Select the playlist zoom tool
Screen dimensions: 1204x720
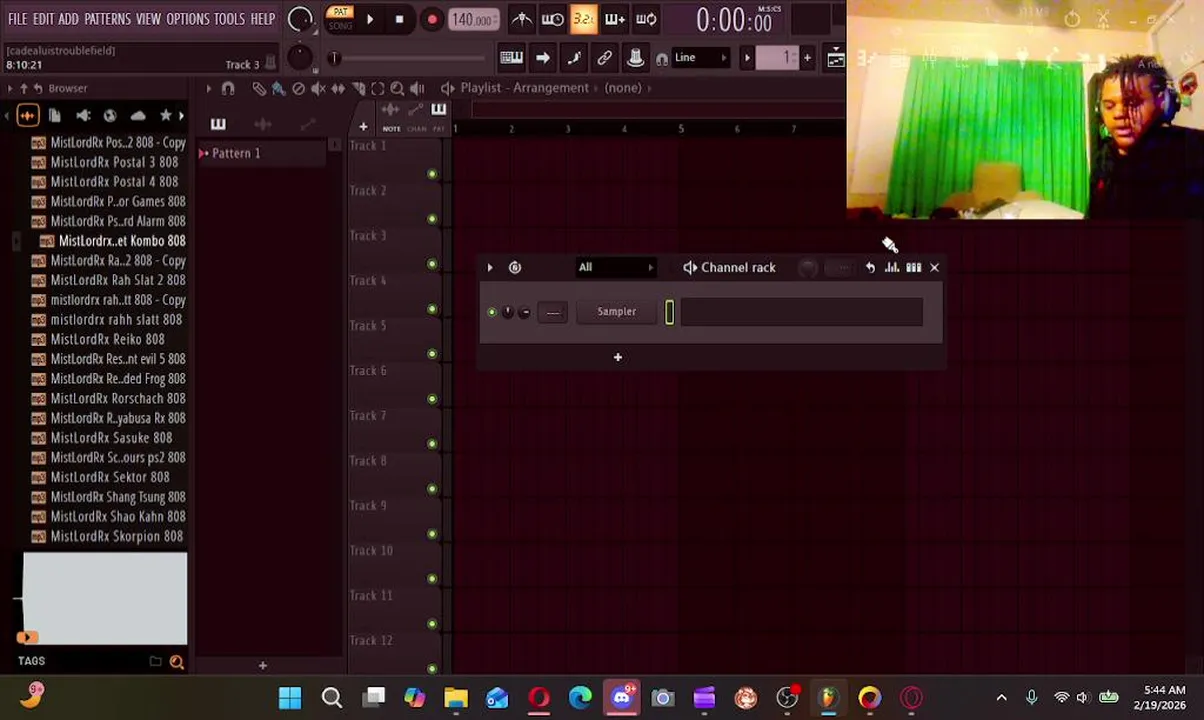[x=397, y=89]
